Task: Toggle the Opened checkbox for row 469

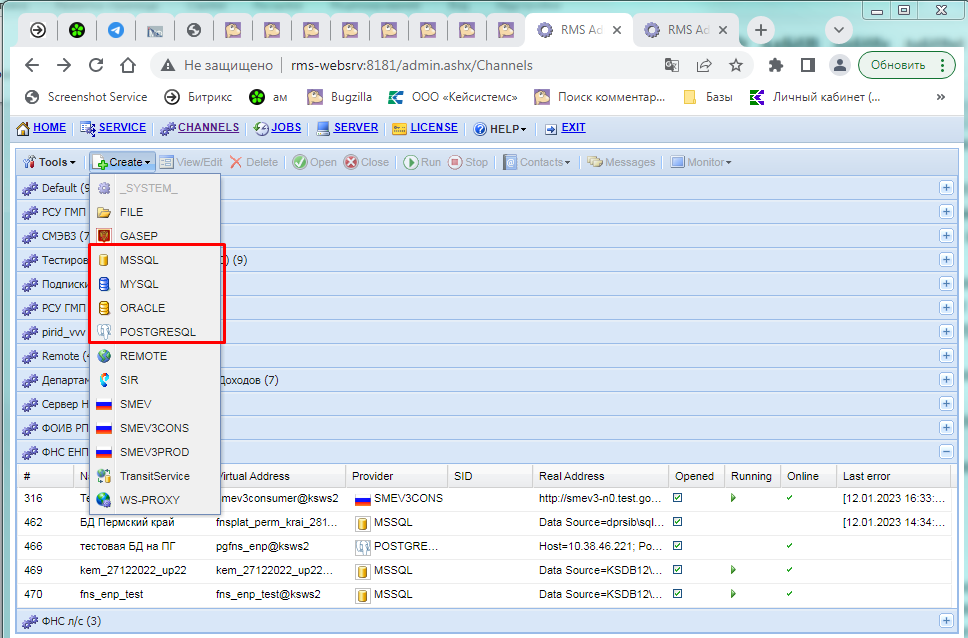Action: (678, 570)
